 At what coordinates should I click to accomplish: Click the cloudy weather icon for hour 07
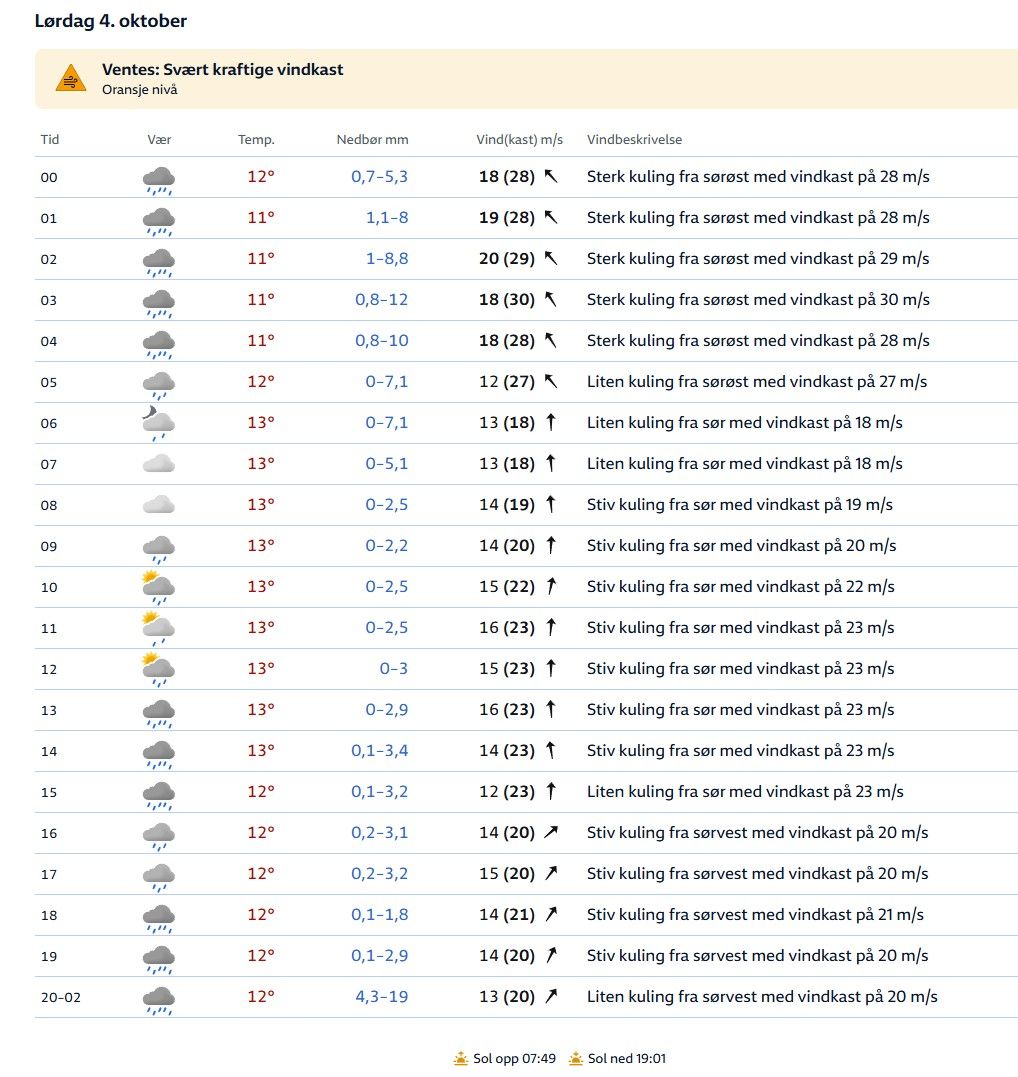tap(158, 464)
